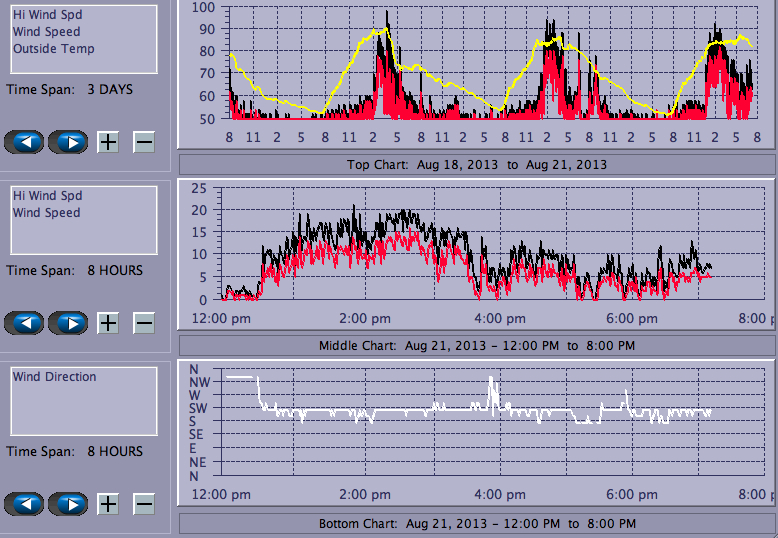Click the Top Chart date range bar
The width and height of the screenshot is (778, 538).
click(x=476, y=164)
